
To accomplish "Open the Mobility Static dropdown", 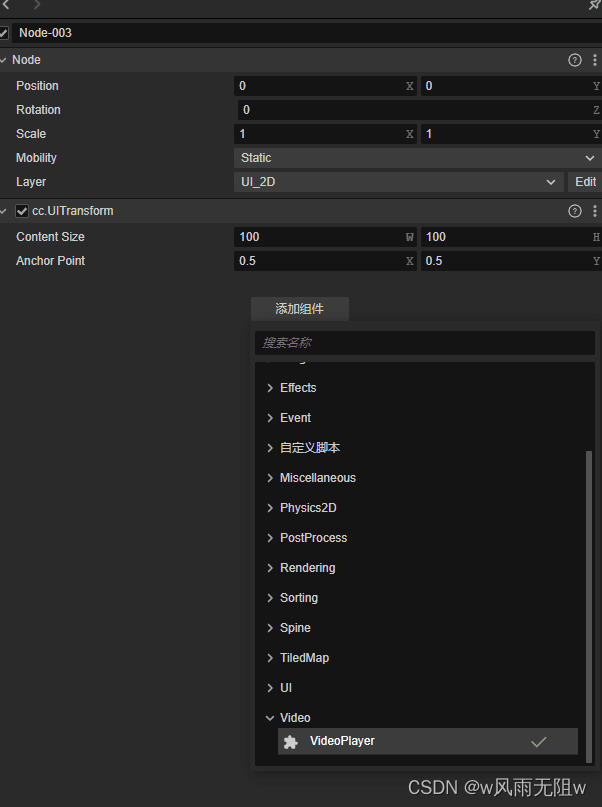I will coord(418,158).
